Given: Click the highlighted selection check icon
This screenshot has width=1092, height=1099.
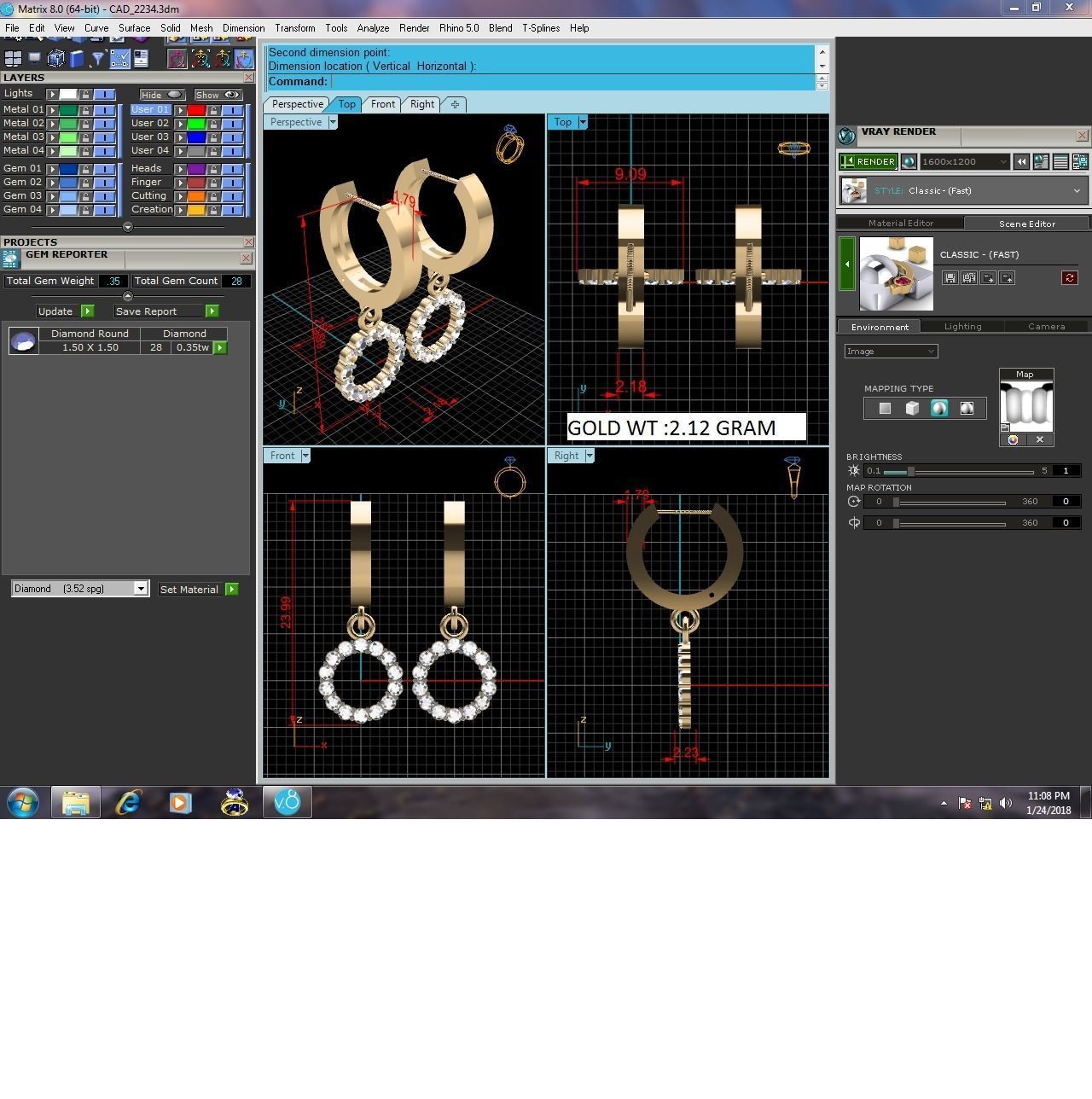Looking at the screenshot, I should tap(119, 58).
